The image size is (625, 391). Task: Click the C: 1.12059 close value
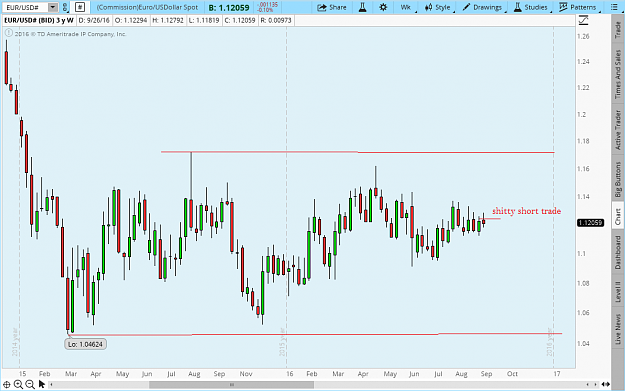point(240,20)
